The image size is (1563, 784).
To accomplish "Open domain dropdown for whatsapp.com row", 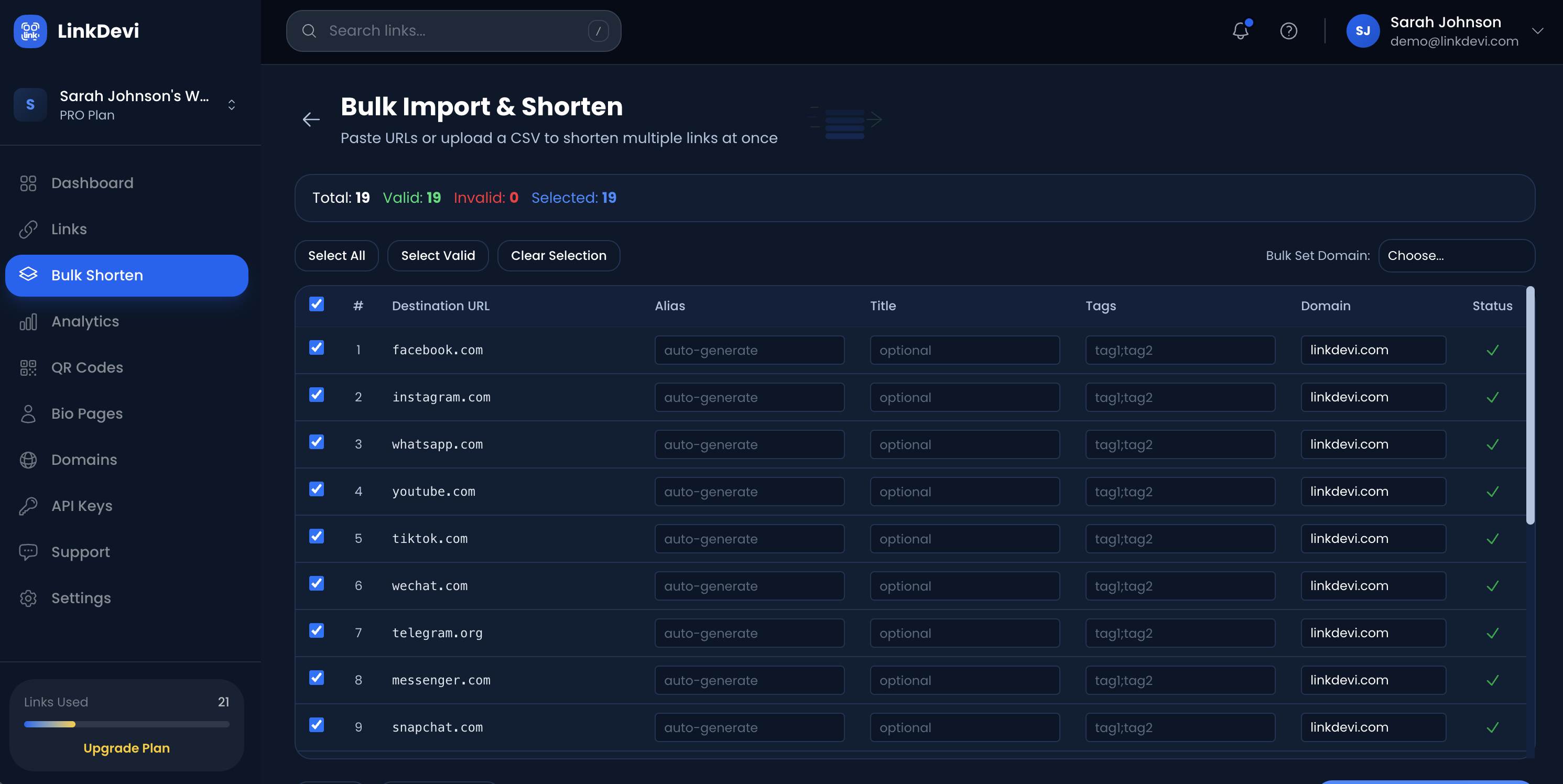I will pos(1373,444).
